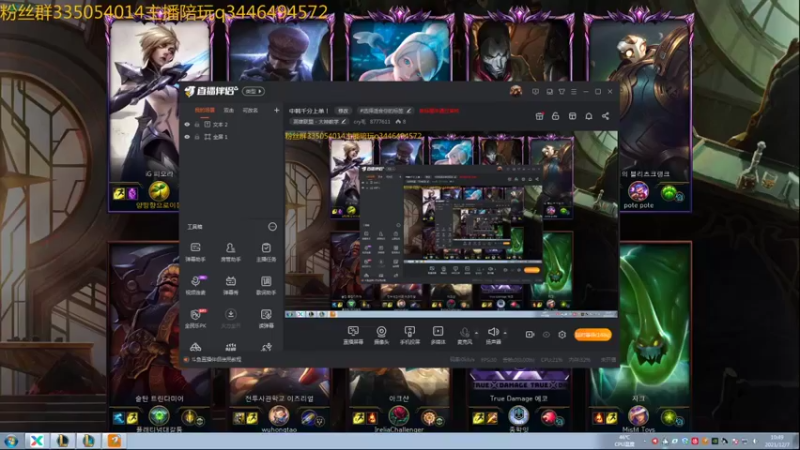Click the stream preview area
This screenshot has width=800, height=450.
click(451, 224)
